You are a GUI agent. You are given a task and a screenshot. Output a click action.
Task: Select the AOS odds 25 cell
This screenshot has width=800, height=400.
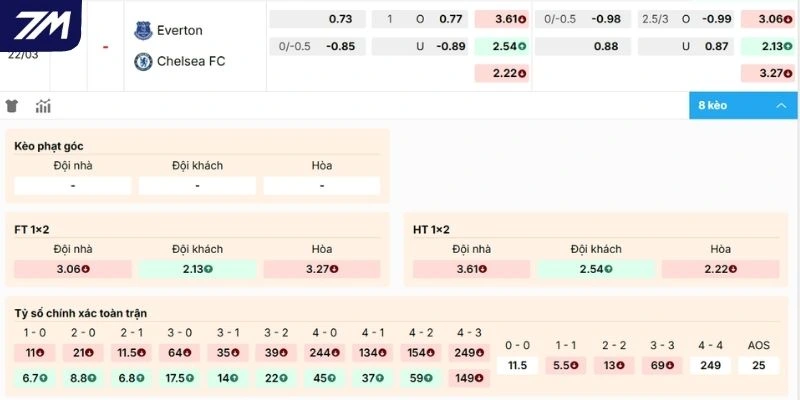(758, 365)
